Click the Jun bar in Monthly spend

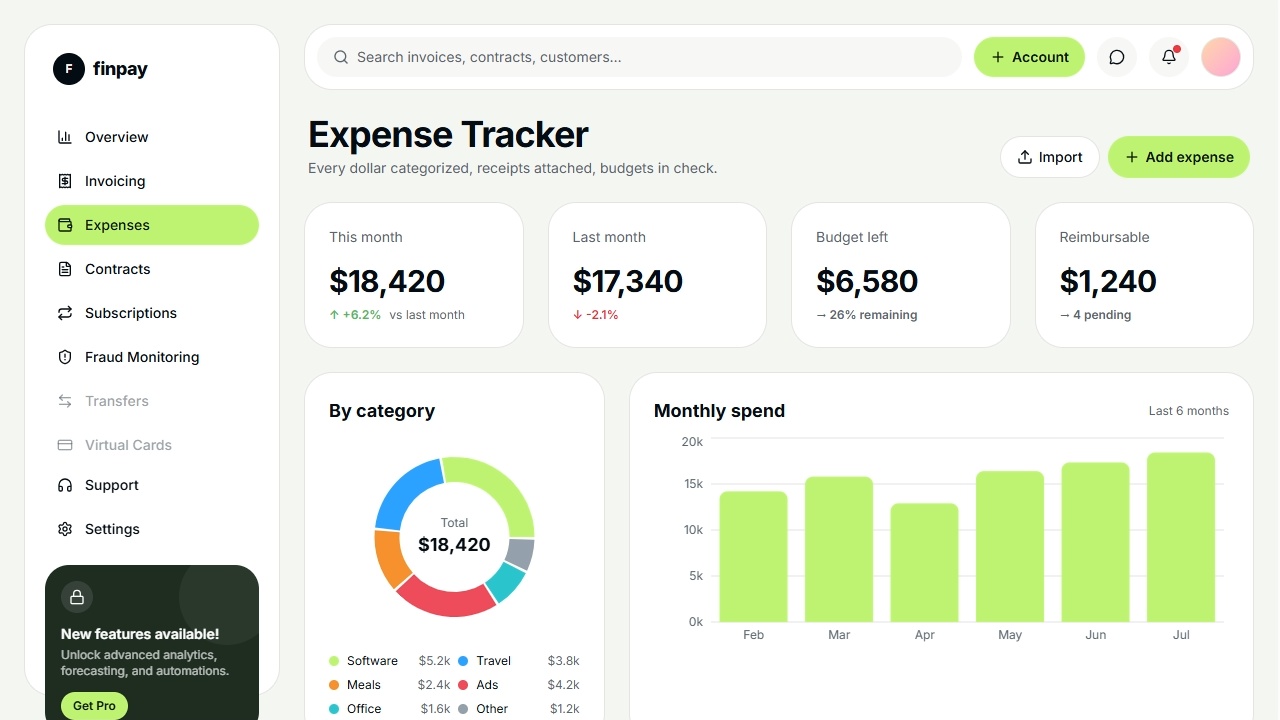point(1096,542)
